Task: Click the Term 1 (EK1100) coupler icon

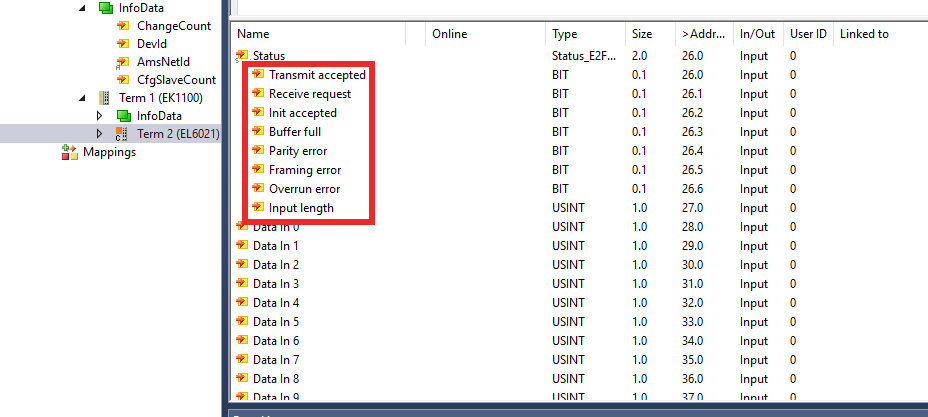Action: click(x=105, y=98)
